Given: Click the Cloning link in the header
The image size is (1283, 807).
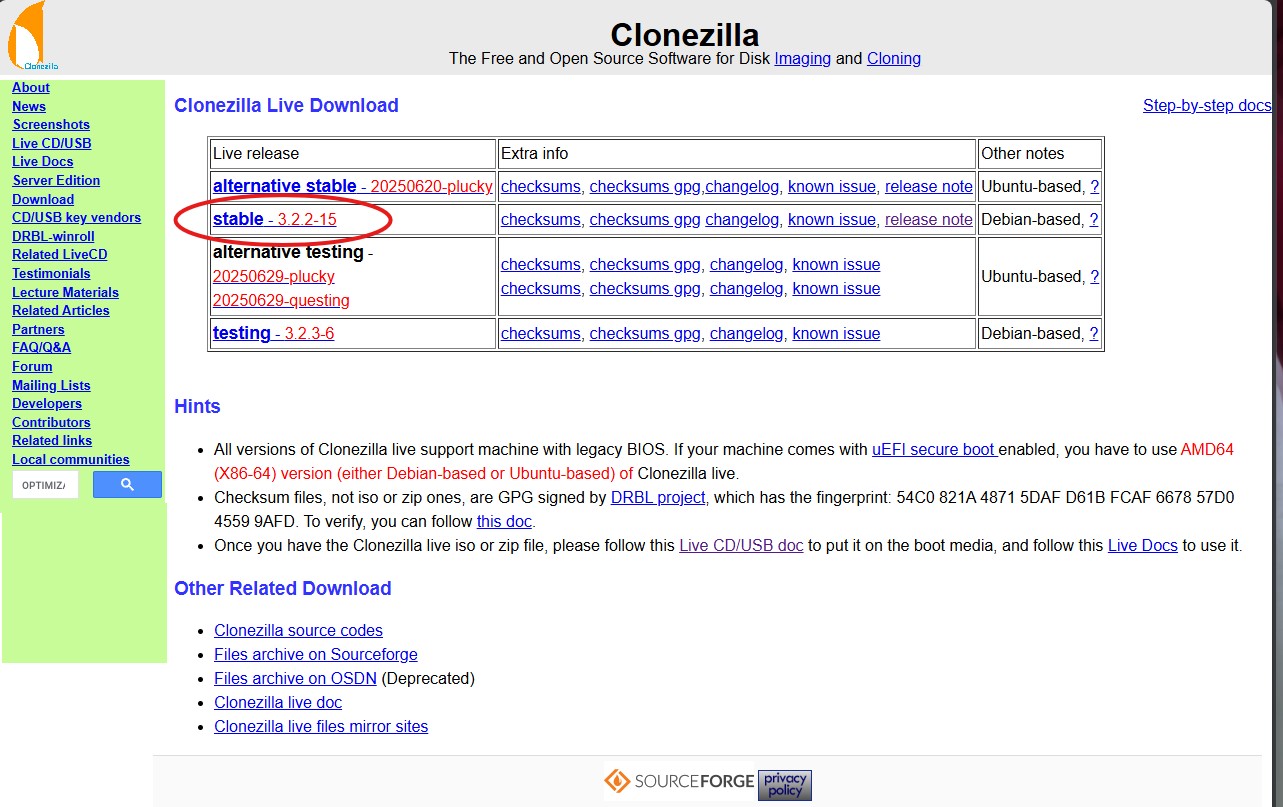Looking at the screenshot, I should click(x=894, y=58).
